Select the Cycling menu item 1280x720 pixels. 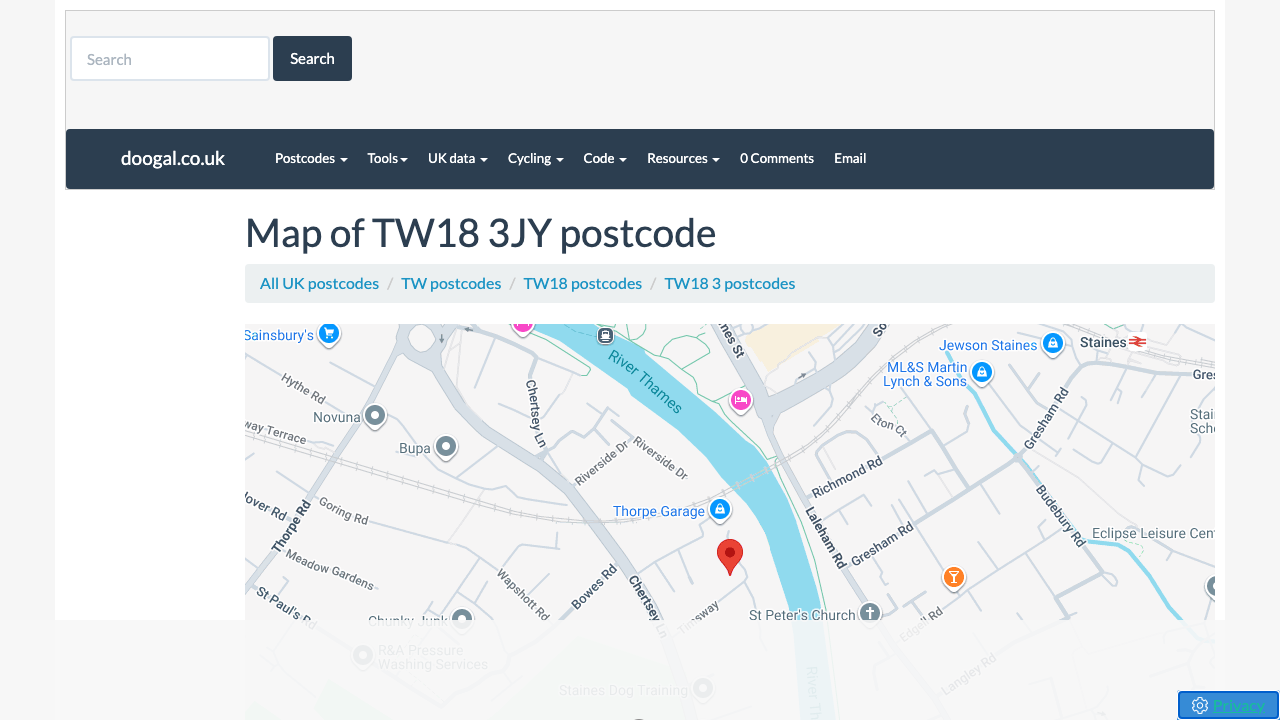[535, 158]
